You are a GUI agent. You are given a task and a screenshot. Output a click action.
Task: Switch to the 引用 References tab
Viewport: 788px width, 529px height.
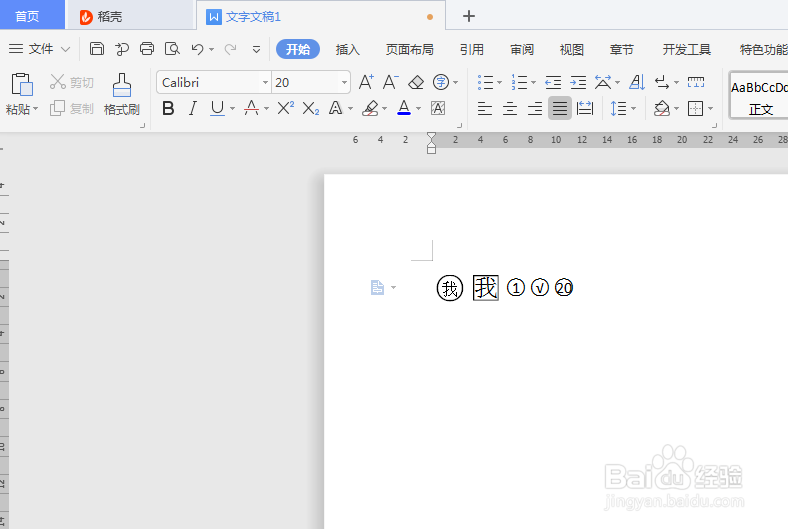[x=471, y=49]
